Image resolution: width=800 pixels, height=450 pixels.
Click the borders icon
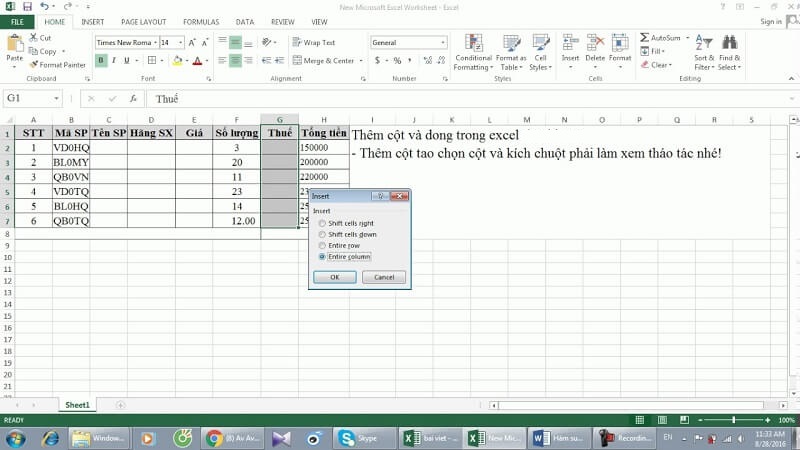coord(152,60)
